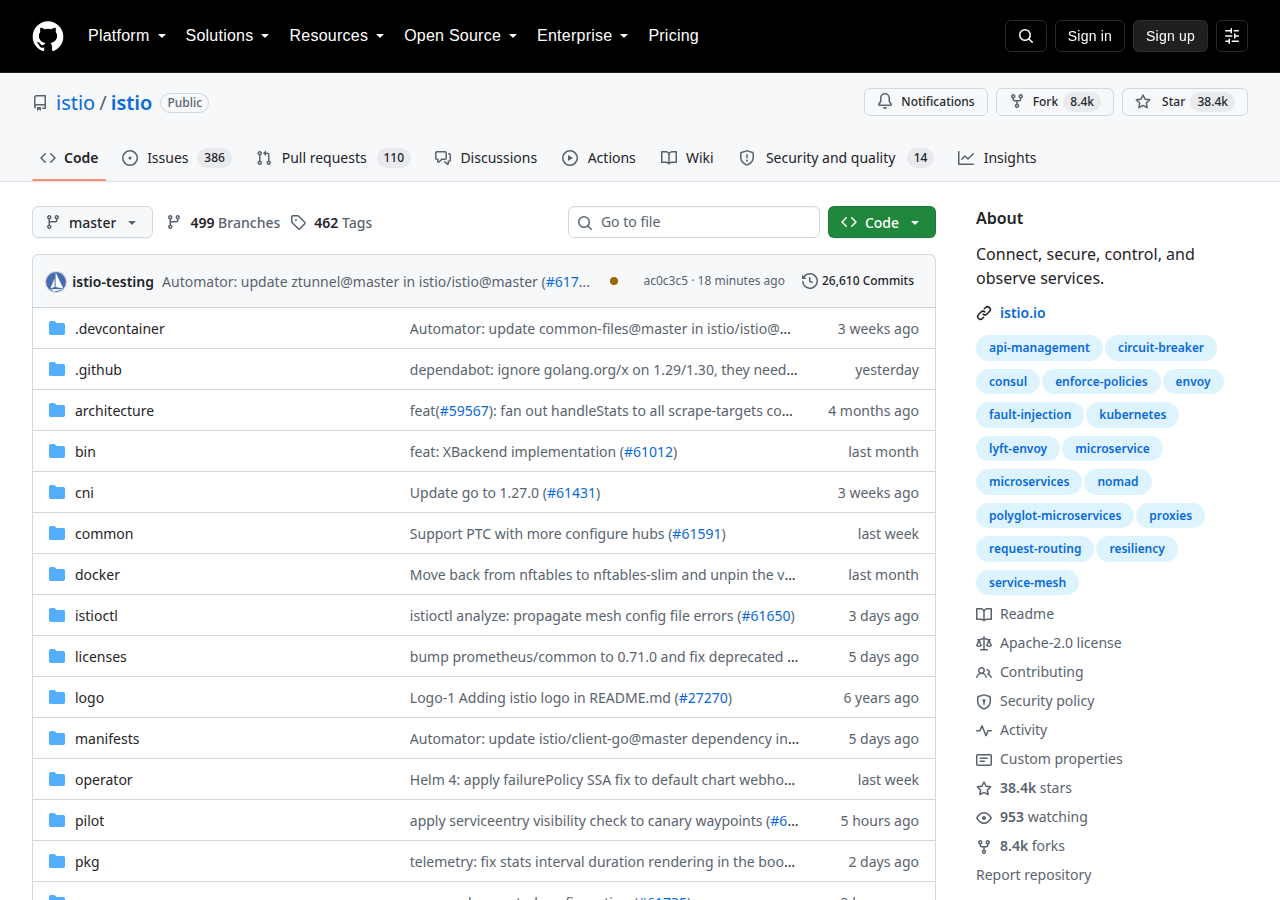This screenshot has width=1280, height=900.
Task: Fork the repository via Fork button
Action: (x=1055, y=102)
